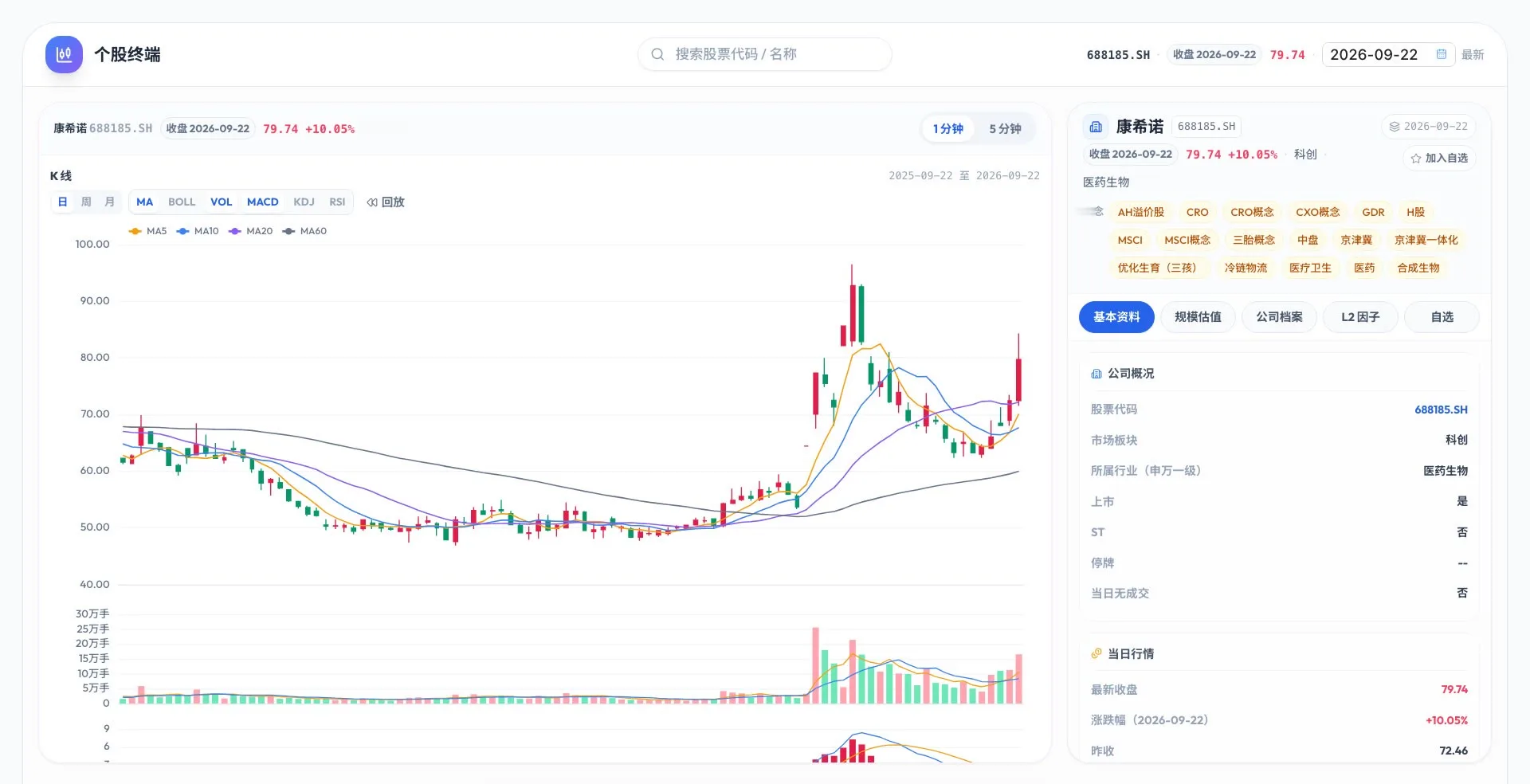The image size is (1530, 784).
Task: Click the 个股终端 app logo icon
Action: (64, 54)
